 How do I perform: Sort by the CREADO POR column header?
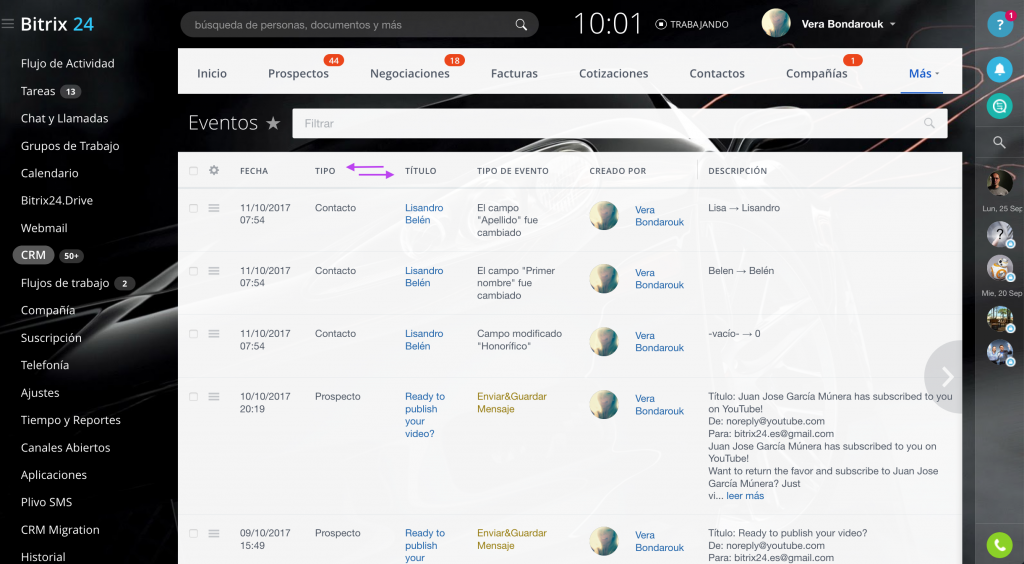pyautogui.click(x=618, y=171)
